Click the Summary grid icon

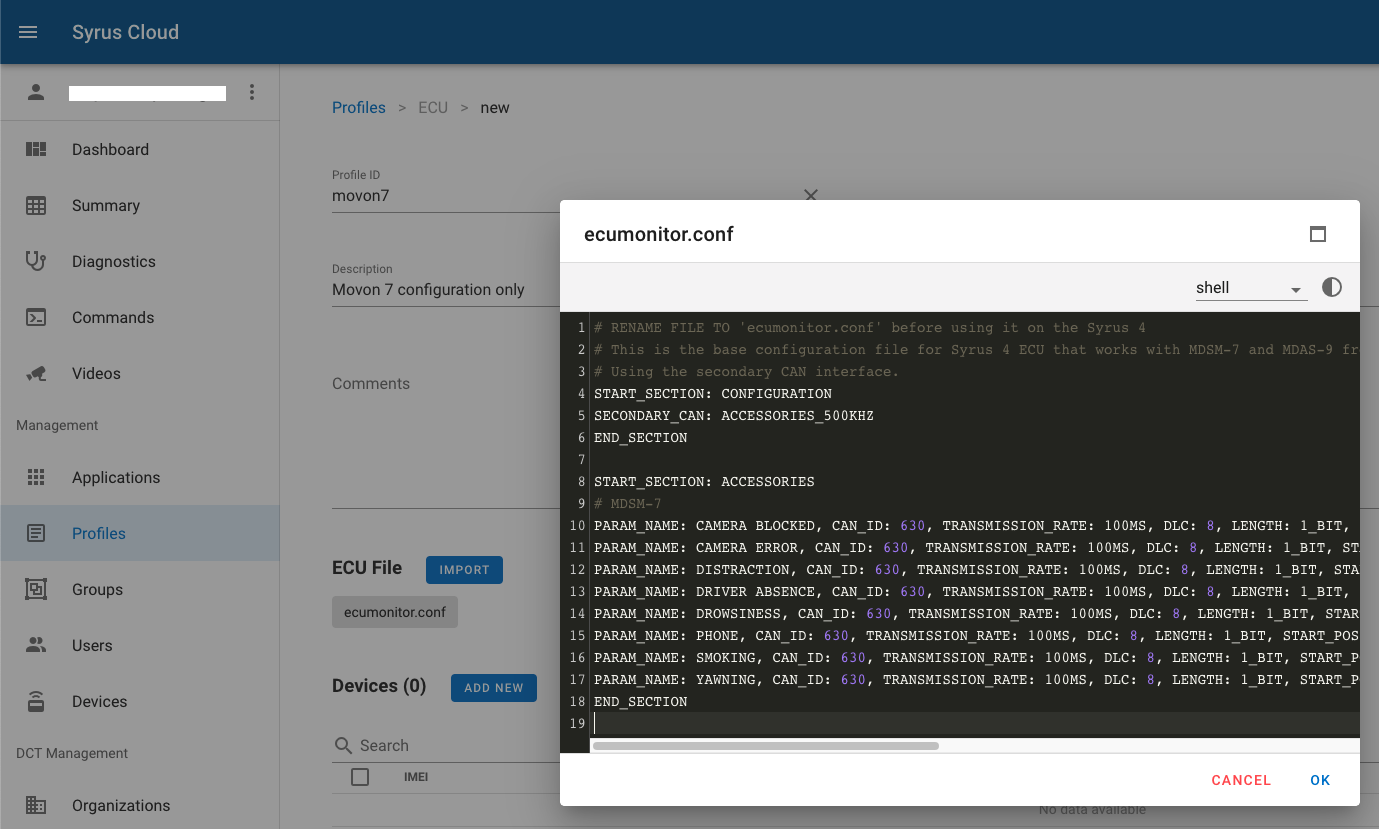click(x=36, y=205)
